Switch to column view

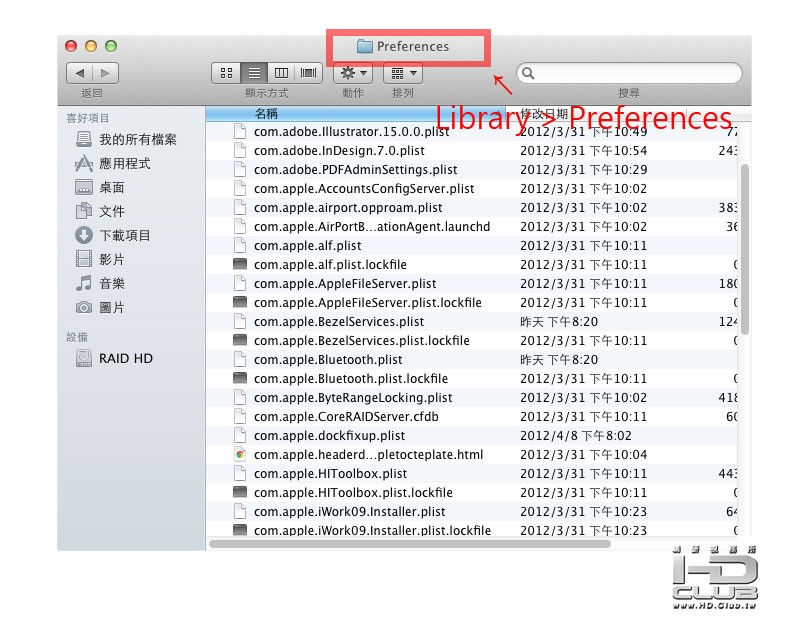[x=281, y=73]
